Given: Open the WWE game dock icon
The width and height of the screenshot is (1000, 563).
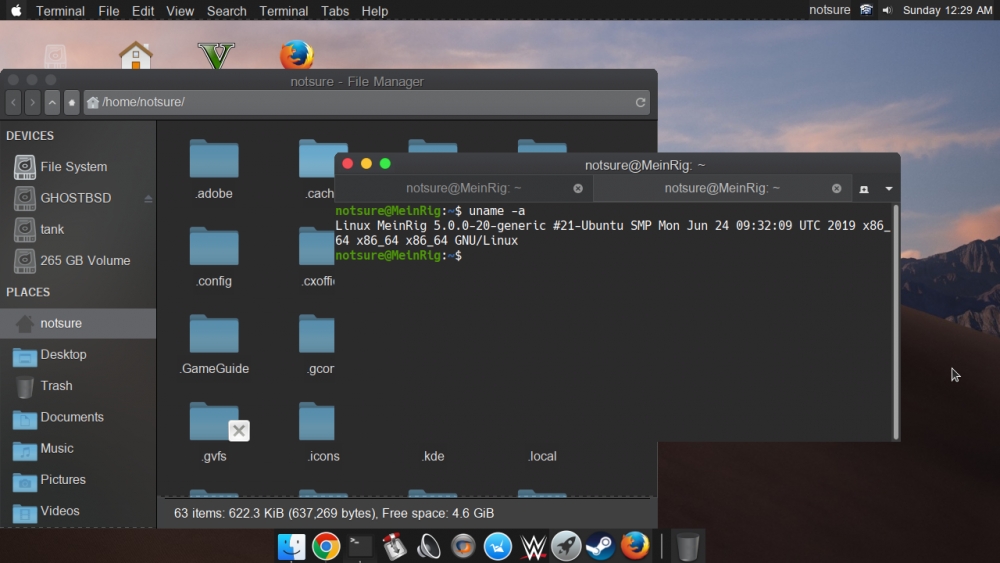Looking at the screenshot, I should pyautogui.click(x=533, y=546).
